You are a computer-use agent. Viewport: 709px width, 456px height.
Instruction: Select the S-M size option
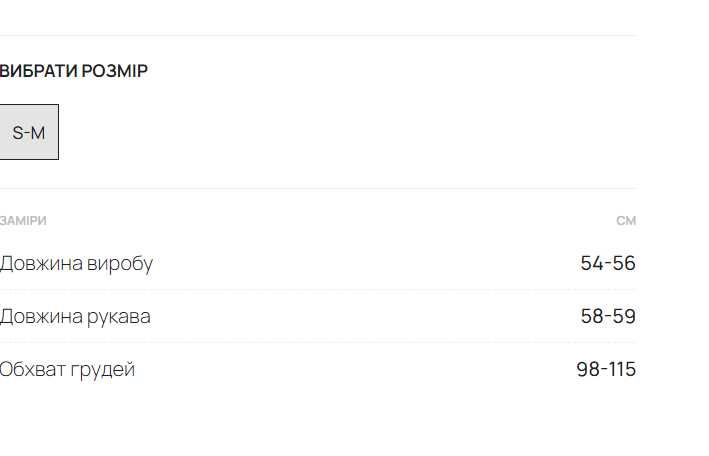(x=29, y=132)
